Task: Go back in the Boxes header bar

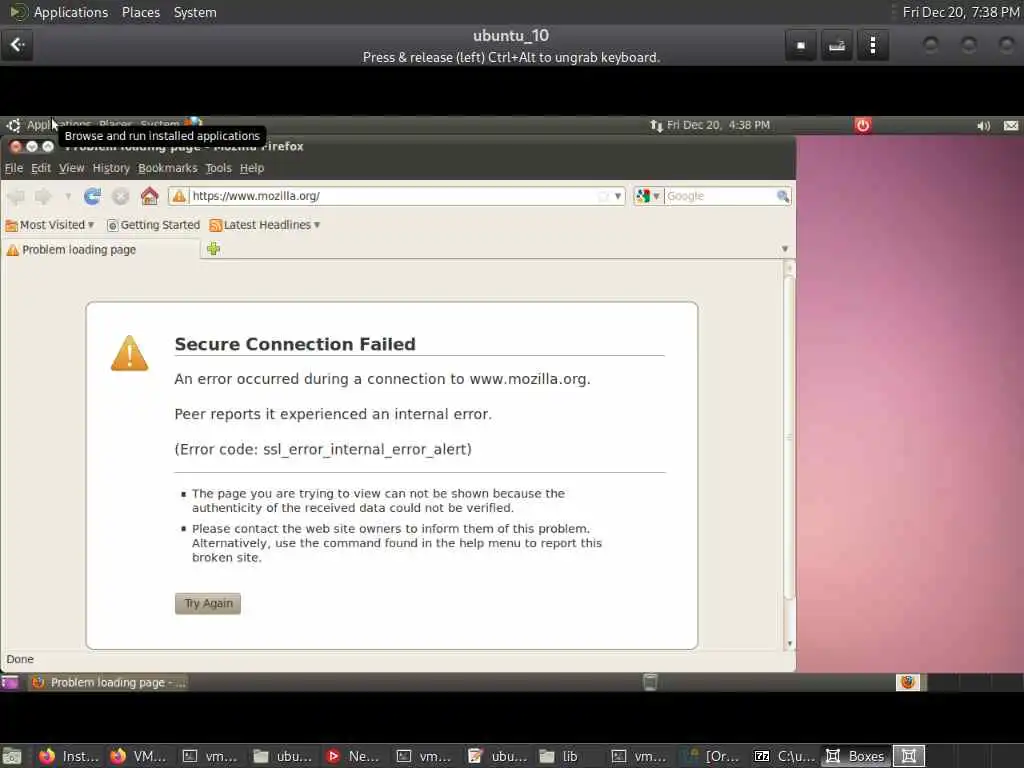Action: coord(17,45)
